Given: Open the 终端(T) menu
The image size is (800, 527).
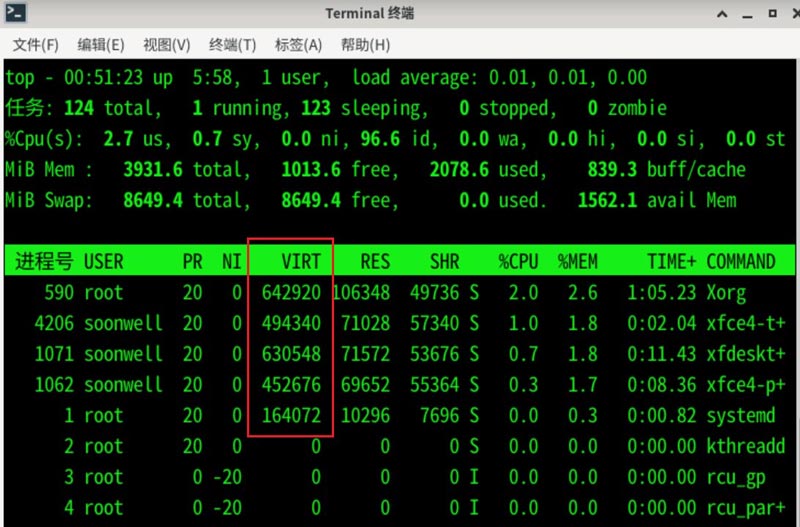Looking at the screenshot, I should (x=233, y=45).
